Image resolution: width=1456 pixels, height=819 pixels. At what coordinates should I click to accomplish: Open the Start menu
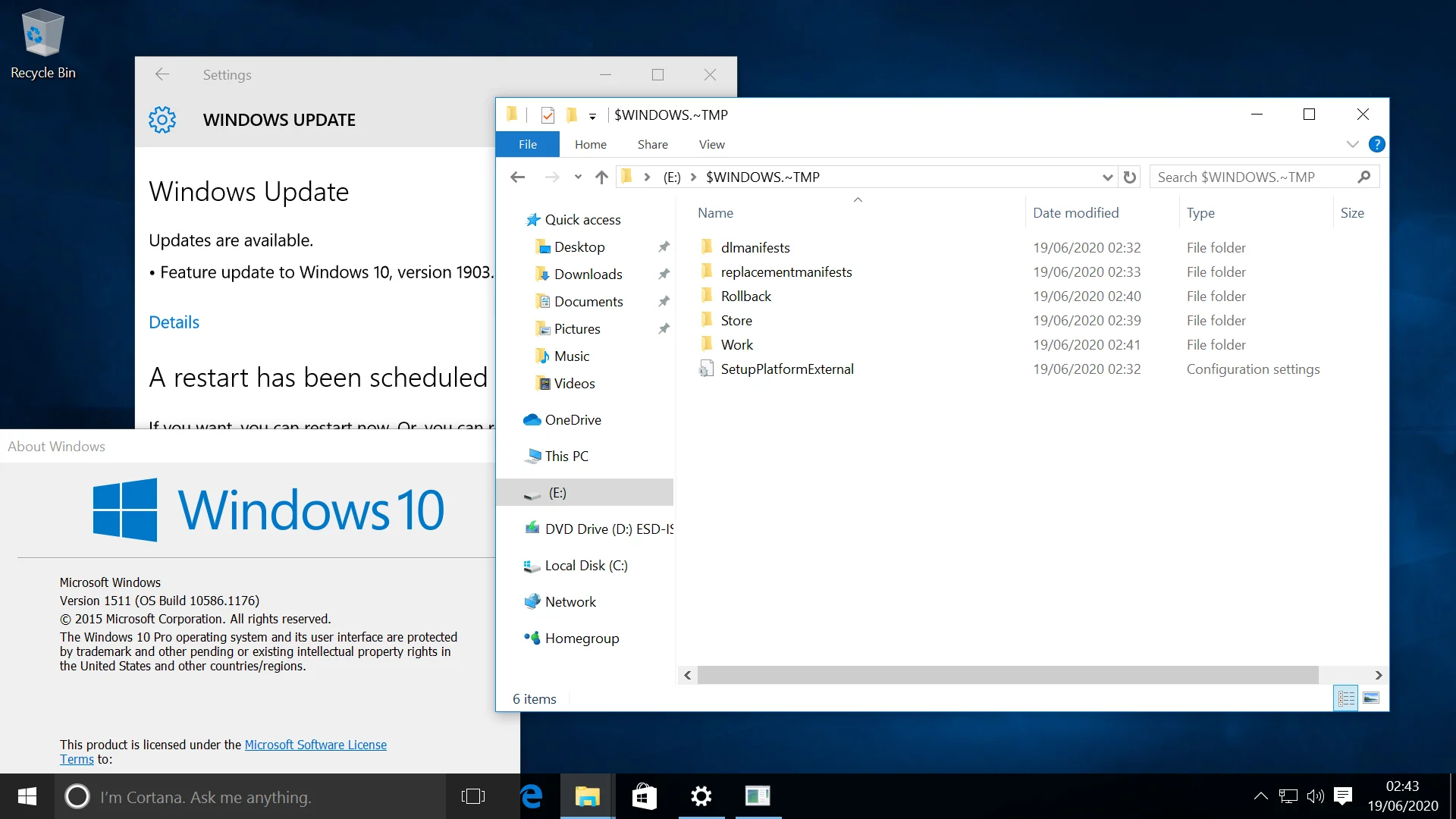(27, 796)
